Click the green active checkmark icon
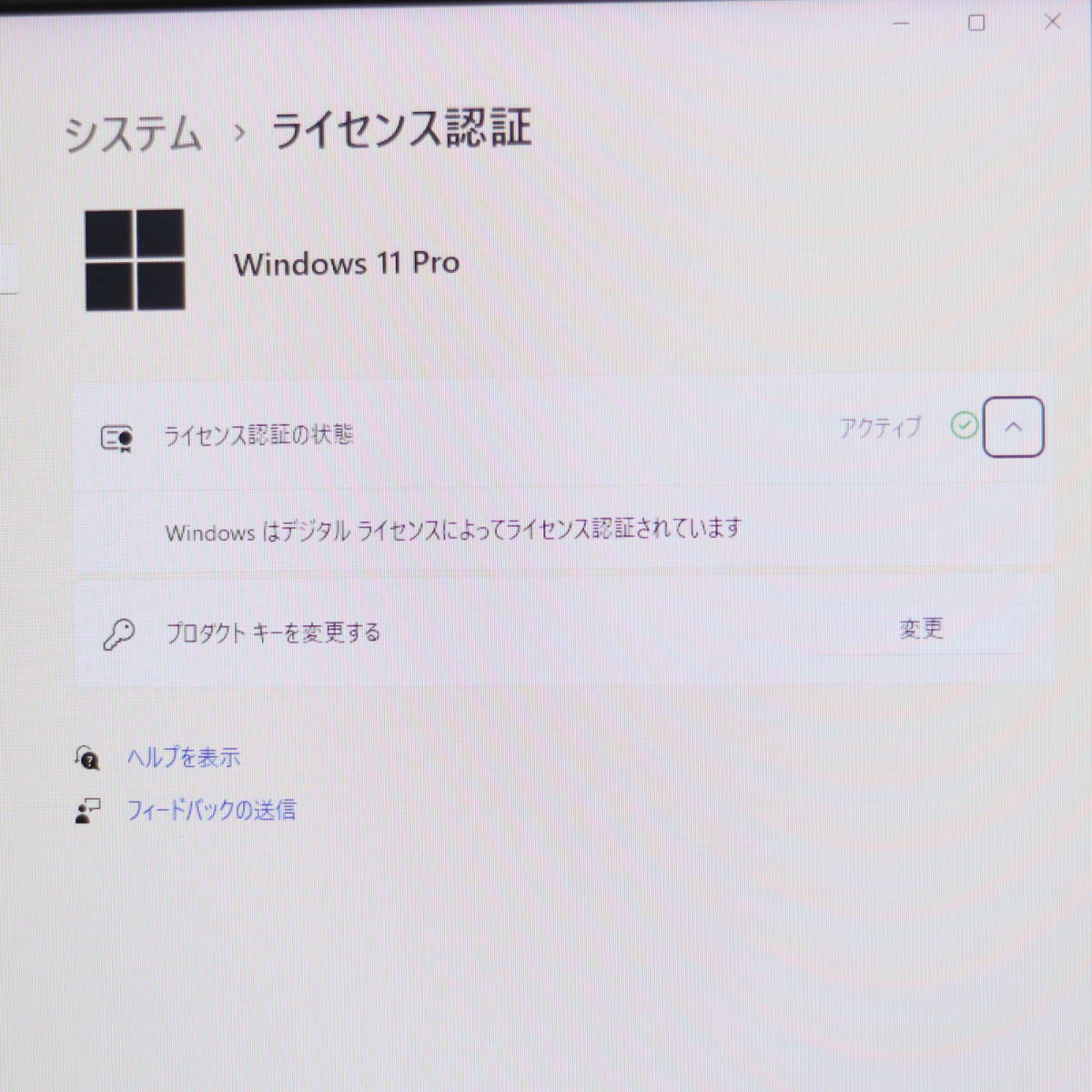 click(x=964, y=425)
